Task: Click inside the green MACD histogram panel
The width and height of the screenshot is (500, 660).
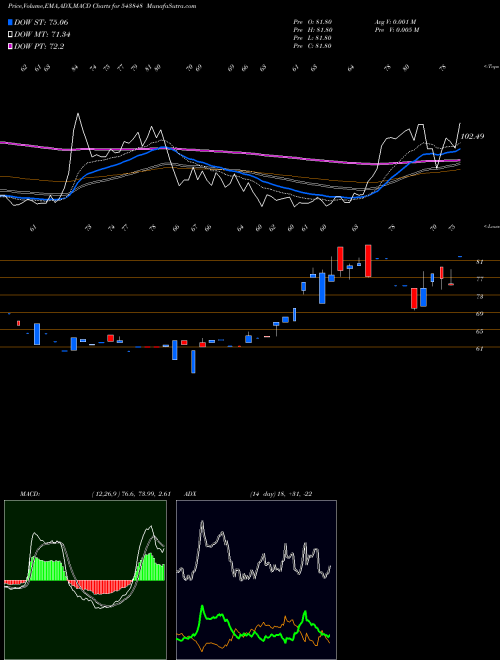Action: pyautogui.click(x=85, y=580)
